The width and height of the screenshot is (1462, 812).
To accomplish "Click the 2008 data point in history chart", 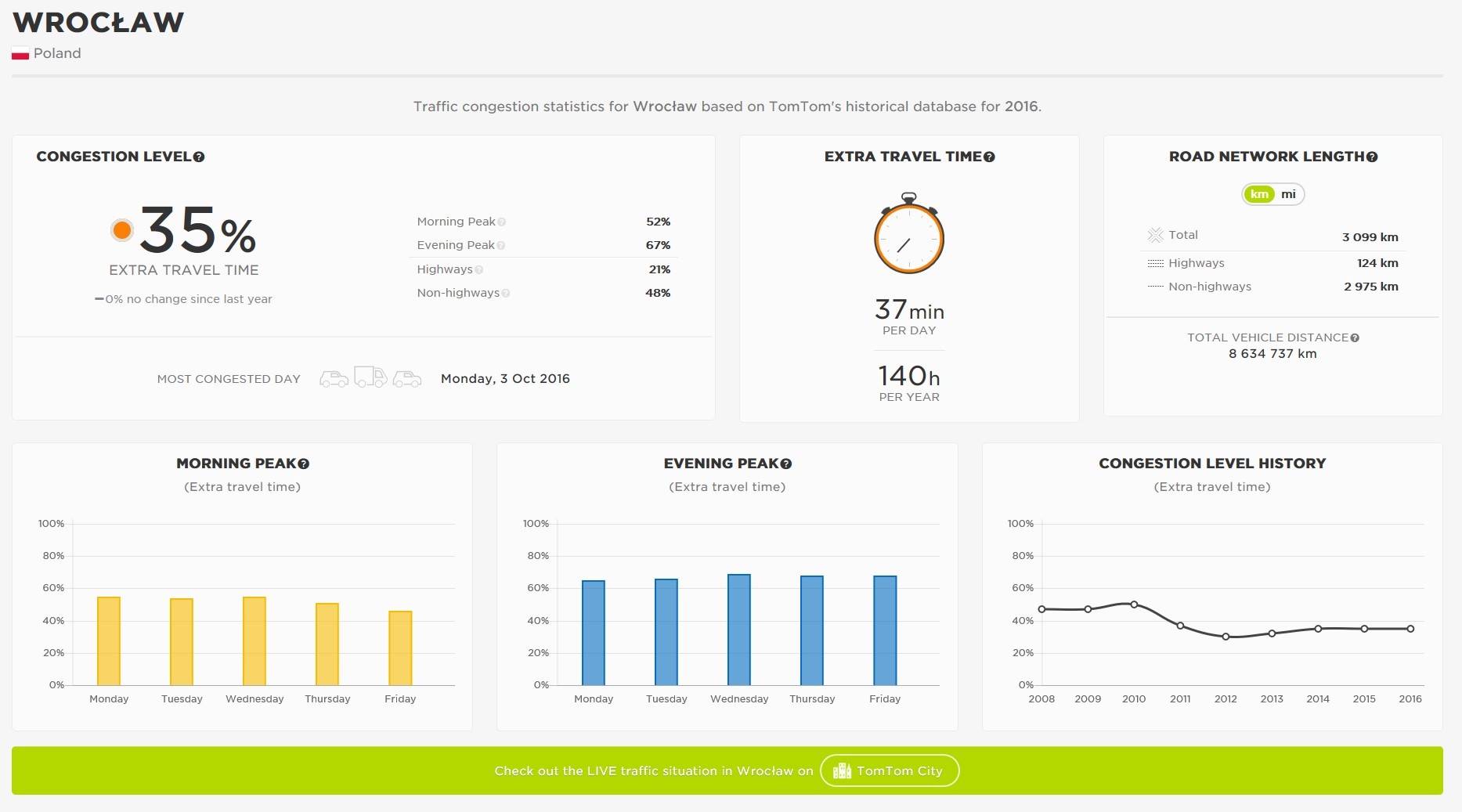I will pos(1041,609).
